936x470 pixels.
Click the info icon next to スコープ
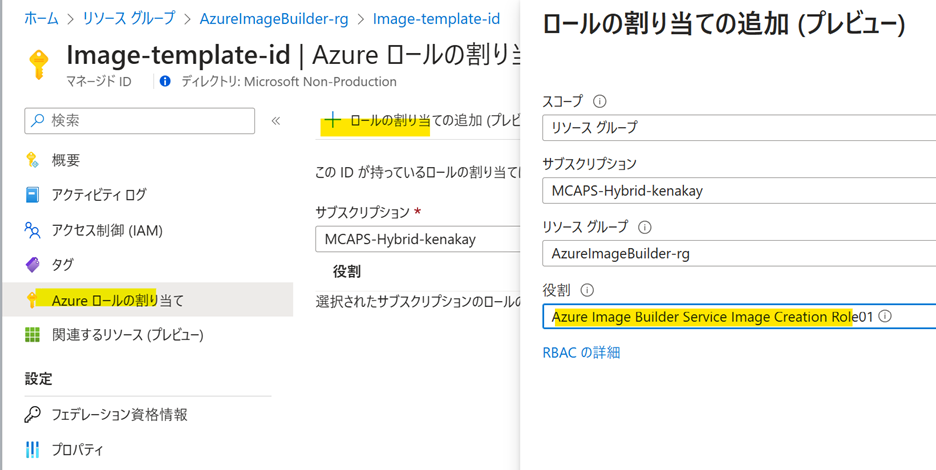pyautogui.click(x=600, y=101)
